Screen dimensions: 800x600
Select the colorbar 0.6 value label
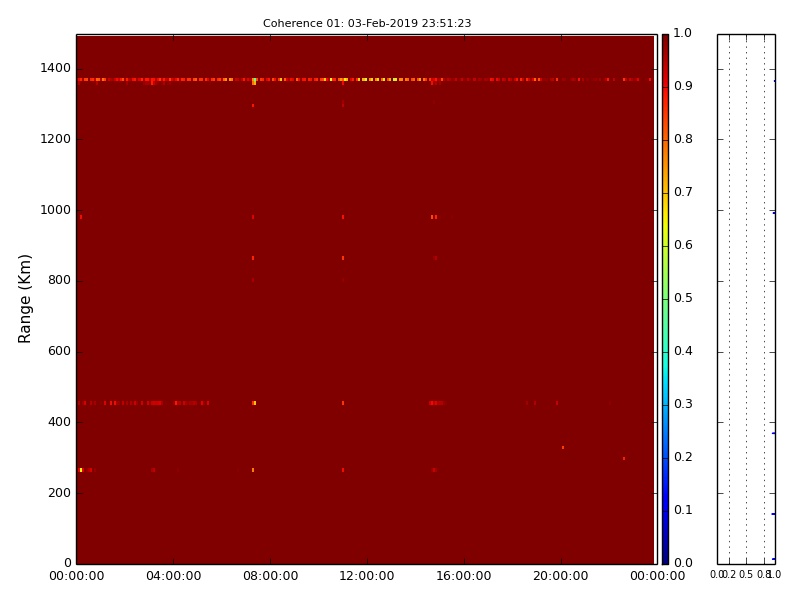point(683,245)
